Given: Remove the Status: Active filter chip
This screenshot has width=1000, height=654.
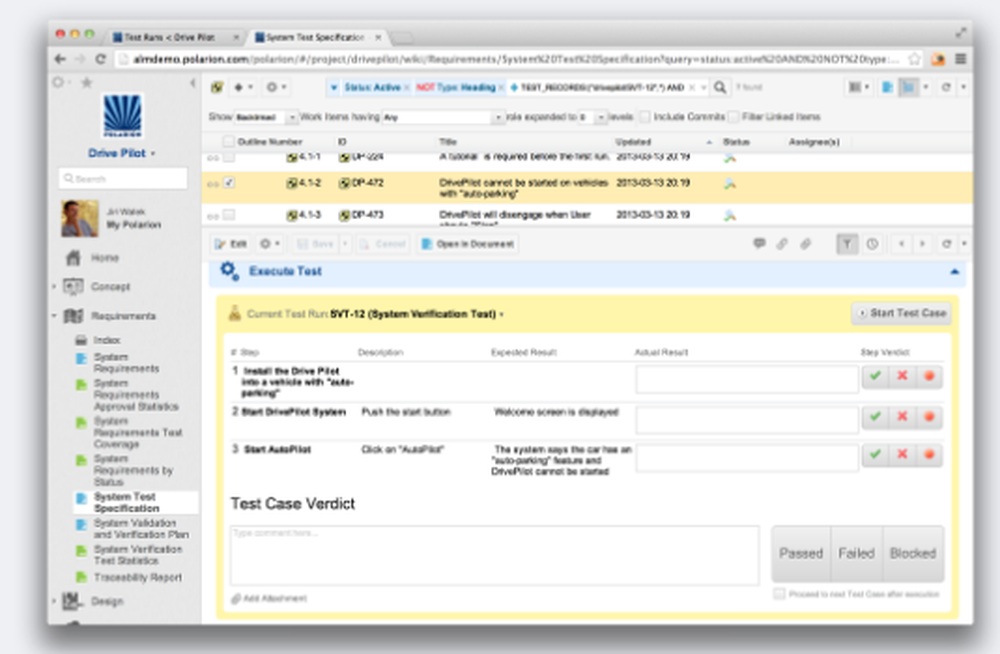Looking at the screenshot, I should 407,87.
